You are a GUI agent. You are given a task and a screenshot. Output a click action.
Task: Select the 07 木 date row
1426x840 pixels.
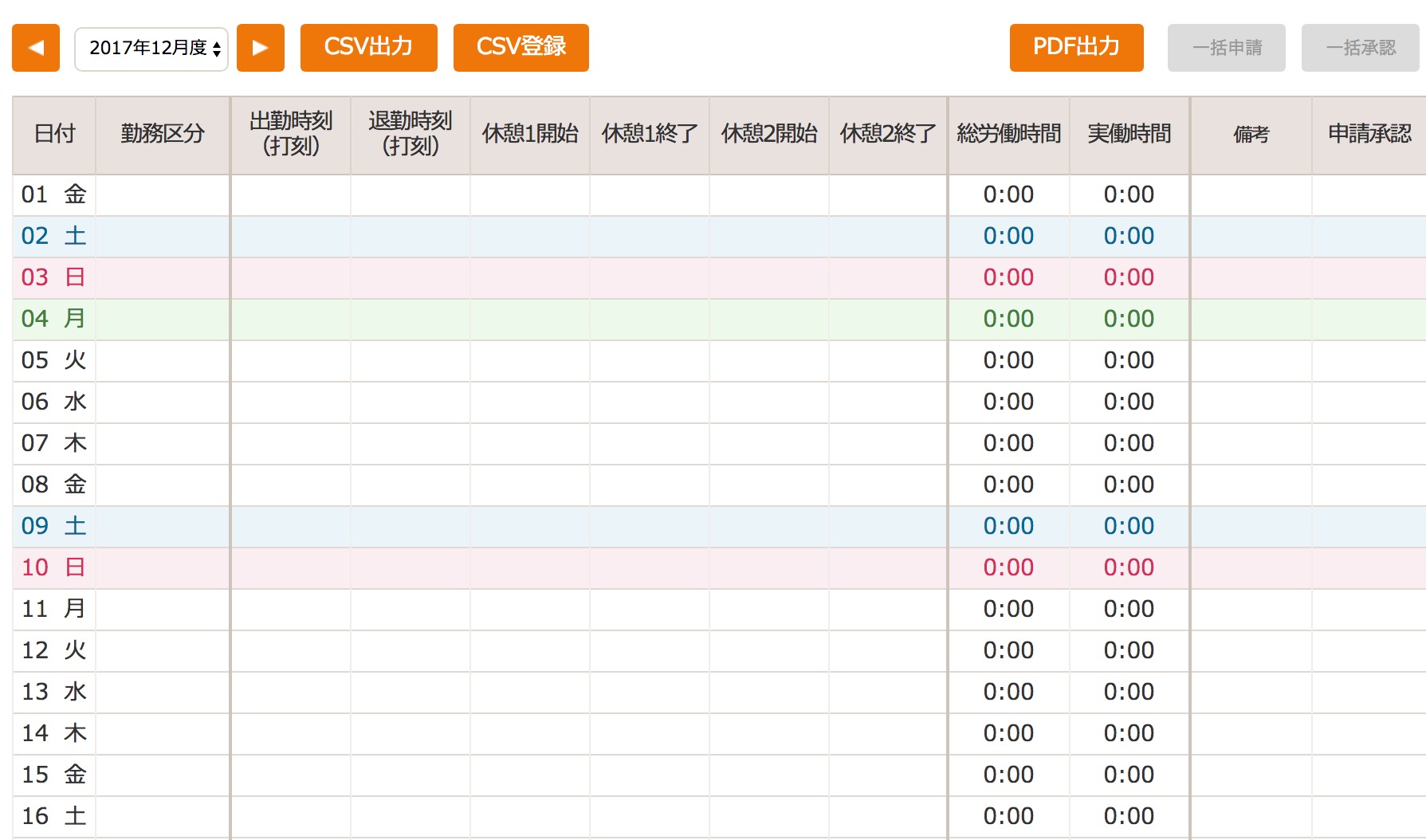coord(719,444)
